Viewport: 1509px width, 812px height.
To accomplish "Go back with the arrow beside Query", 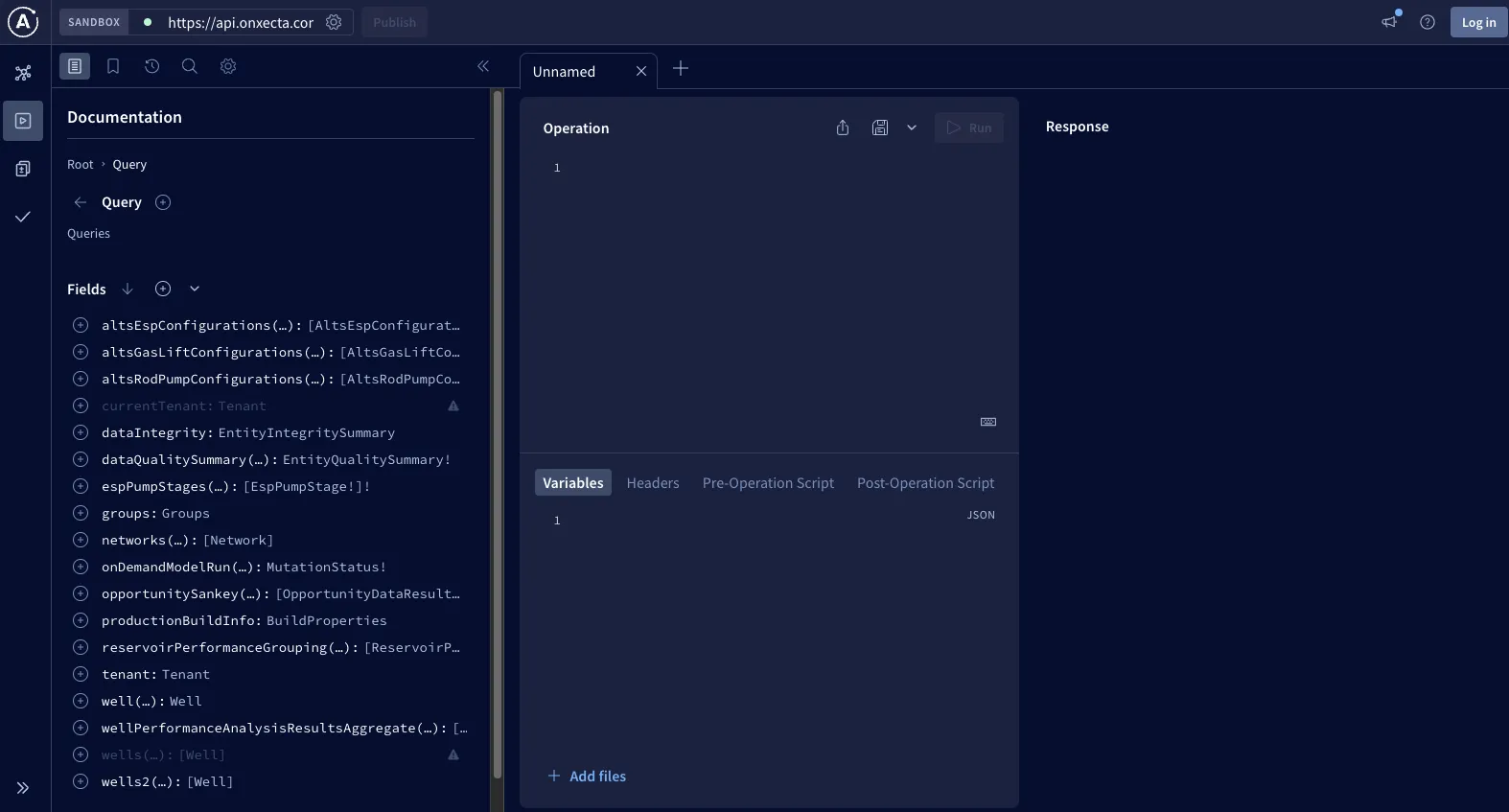I will click(81, 202).
